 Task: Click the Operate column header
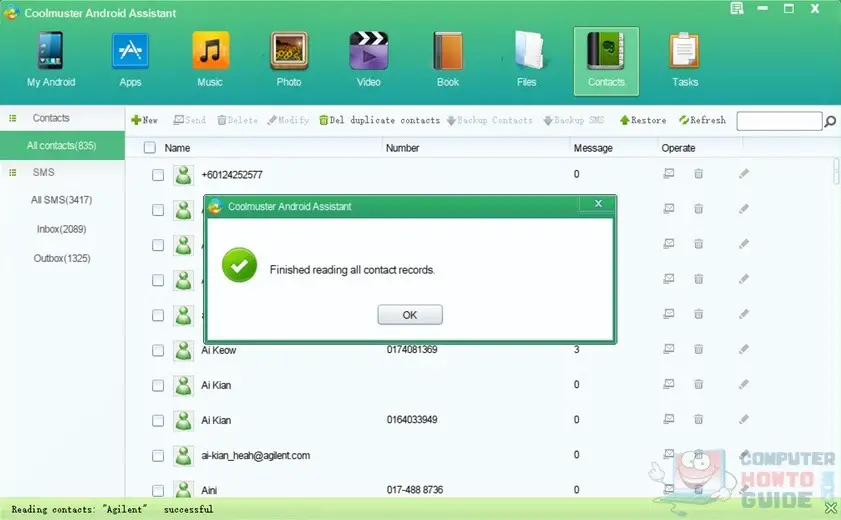(x=678, y=148)
